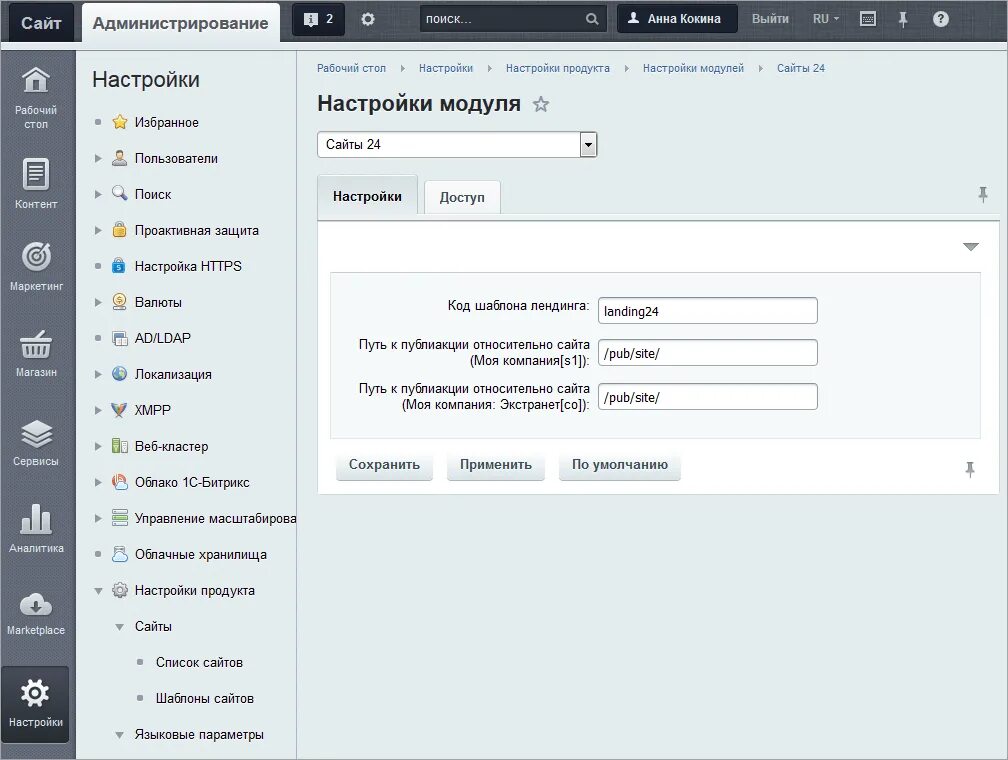Click the Облачные хранилища icon
Image resolution: width=1008 pixels, height=760 pixels.
click(x=120, y=554)
